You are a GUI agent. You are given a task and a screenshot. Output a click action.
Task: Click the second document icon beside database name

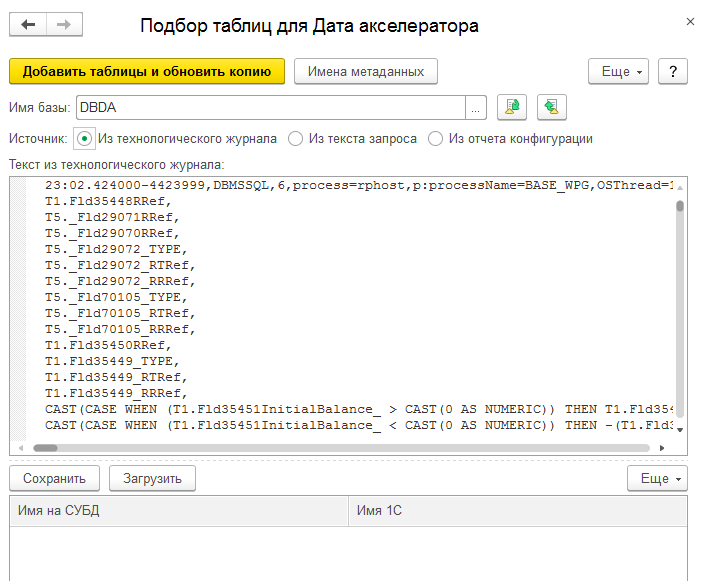(x=551, y=107)
